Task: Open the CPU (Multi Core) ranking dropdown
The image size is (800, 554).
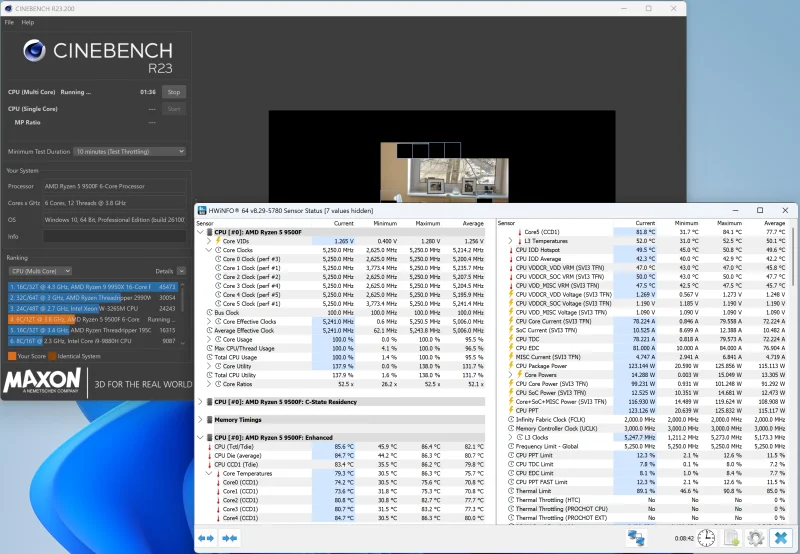Action: point(40,270)
